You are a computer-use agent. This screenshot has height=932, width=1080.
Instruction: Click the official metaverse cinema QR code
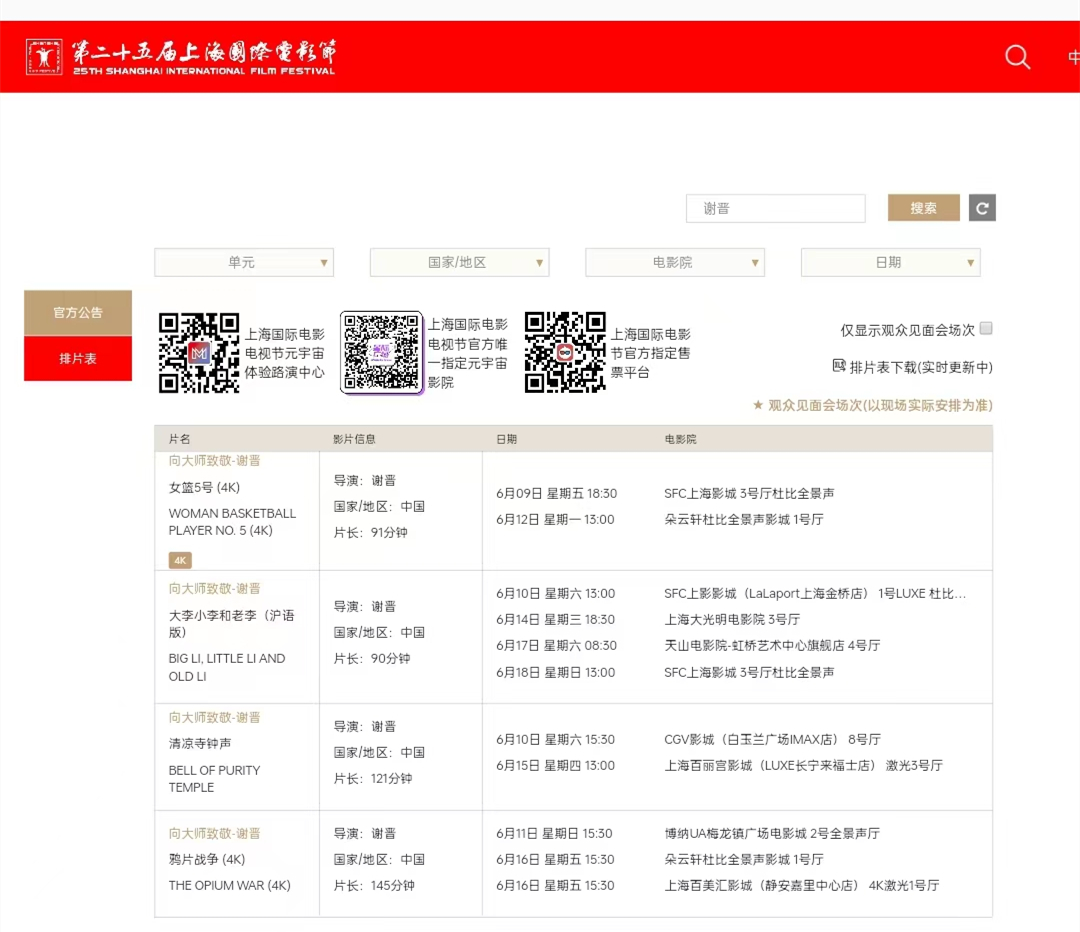(382, 352)
